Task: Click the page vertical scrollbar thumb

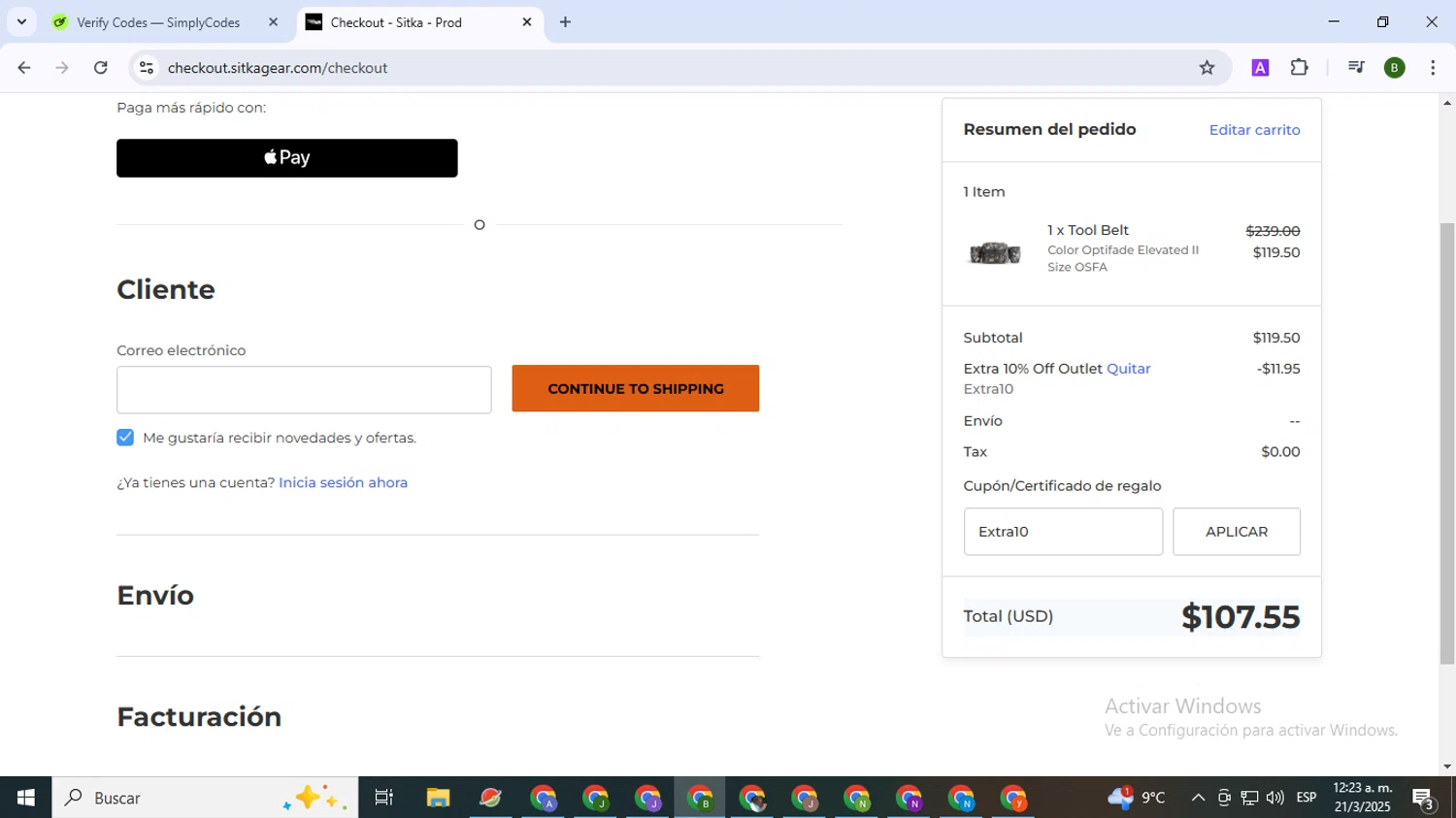Action: click(x=1447, y=443)
